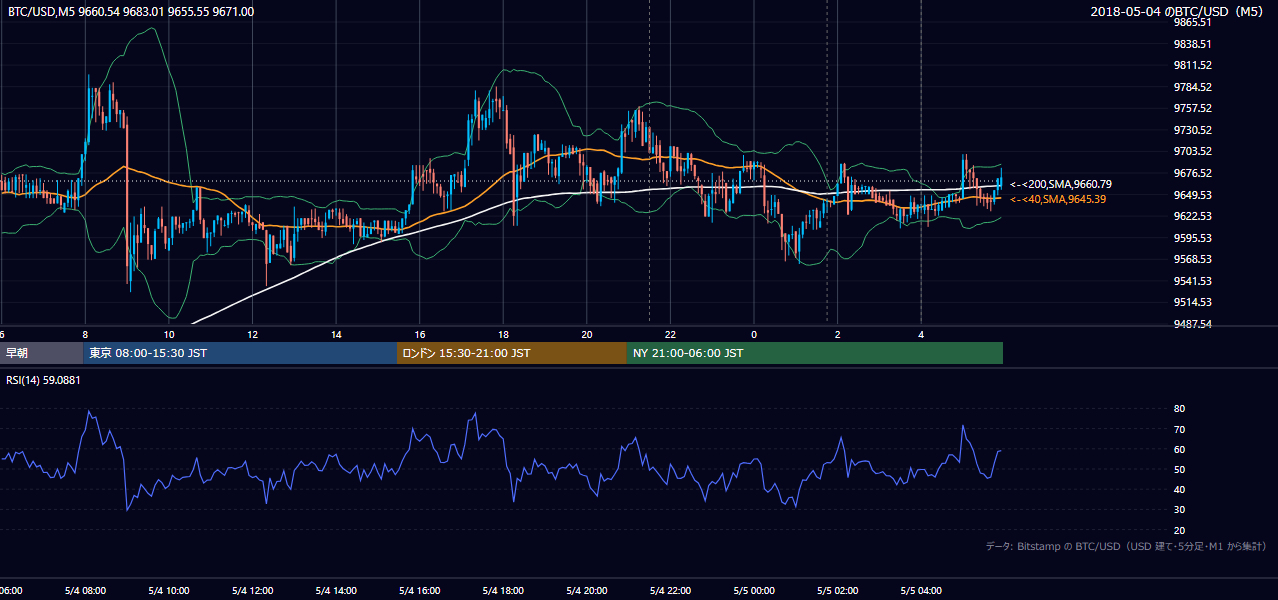Screen dimensions: 1278x600
Task: Click price axis label 9703.52
Action: point(1193,151)
